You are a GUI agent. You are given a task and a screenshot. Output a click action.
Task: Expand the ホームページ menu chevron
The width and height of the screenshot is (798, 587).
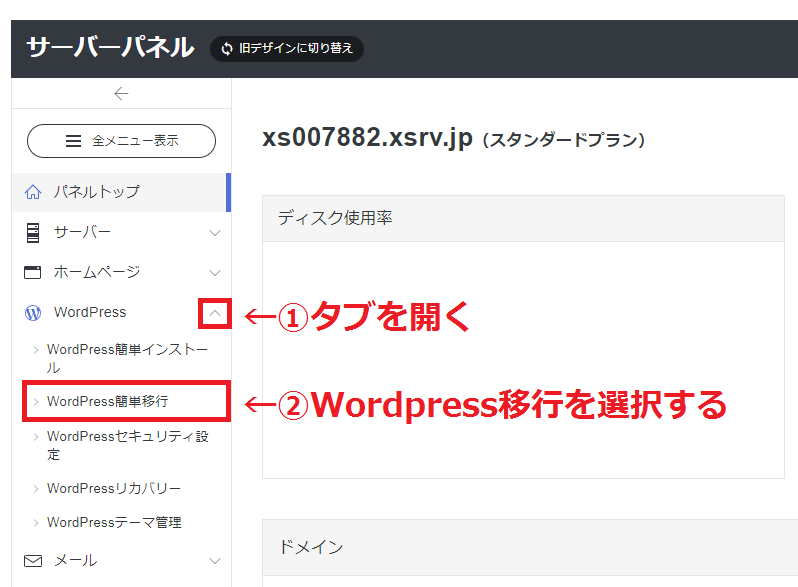[x=215, y=272]
